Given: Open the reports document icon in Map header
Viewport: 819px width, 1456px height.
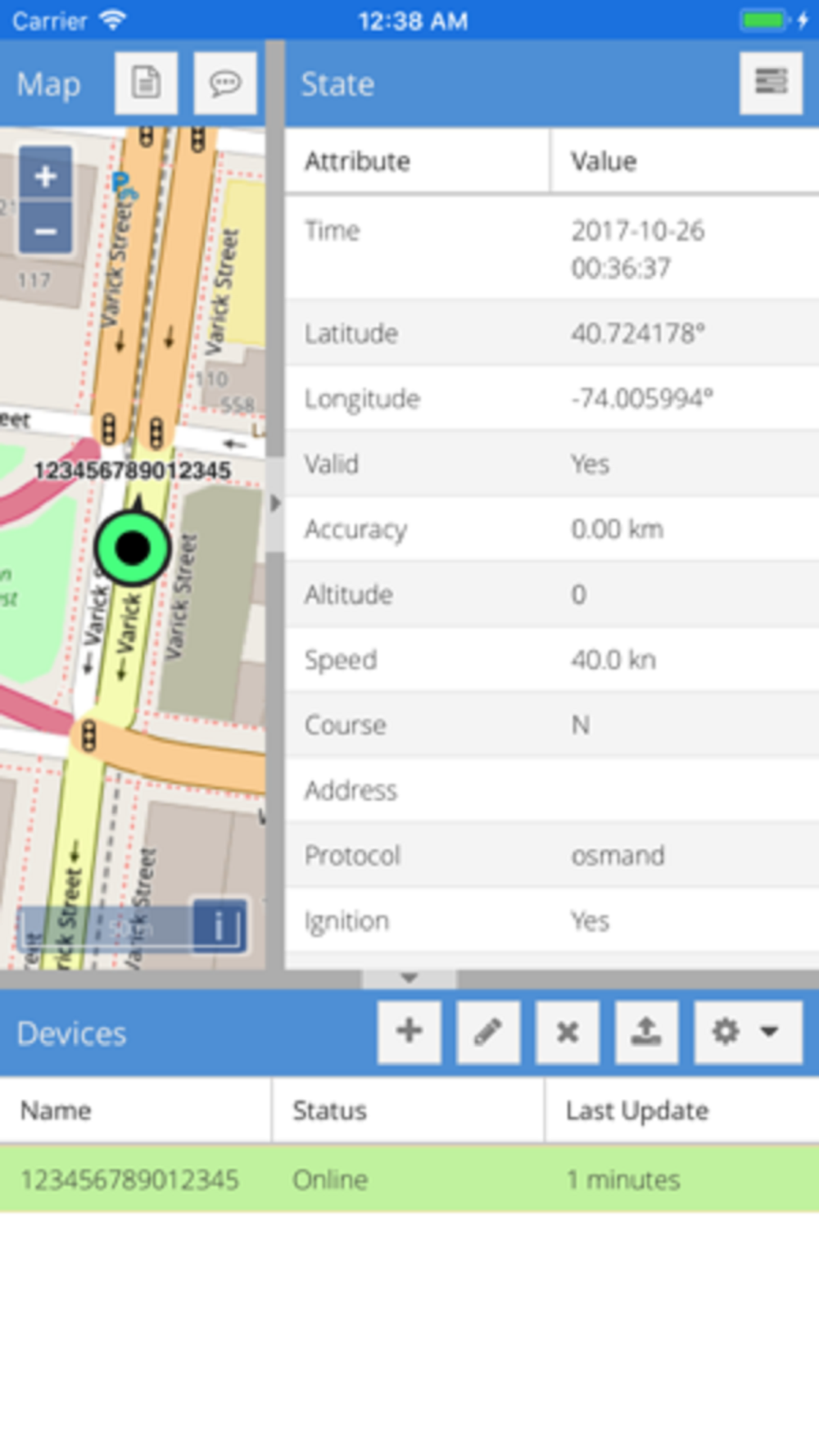Looking at the screenshot, I should [x=146, y=83].
